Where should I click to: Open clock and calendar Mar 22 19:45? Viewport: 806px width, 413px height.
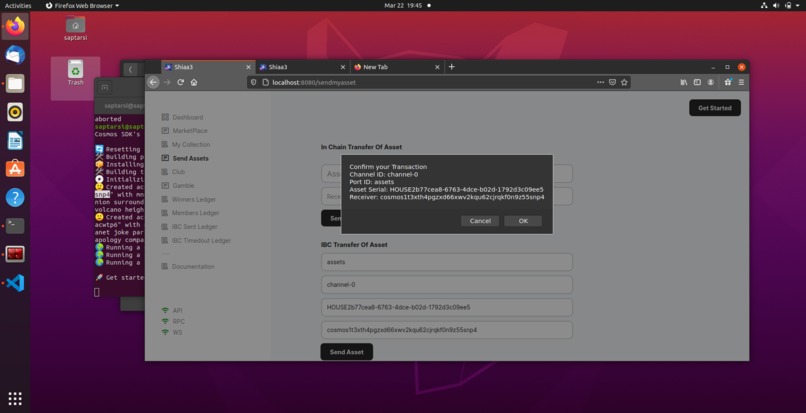(x=402, y=6)
